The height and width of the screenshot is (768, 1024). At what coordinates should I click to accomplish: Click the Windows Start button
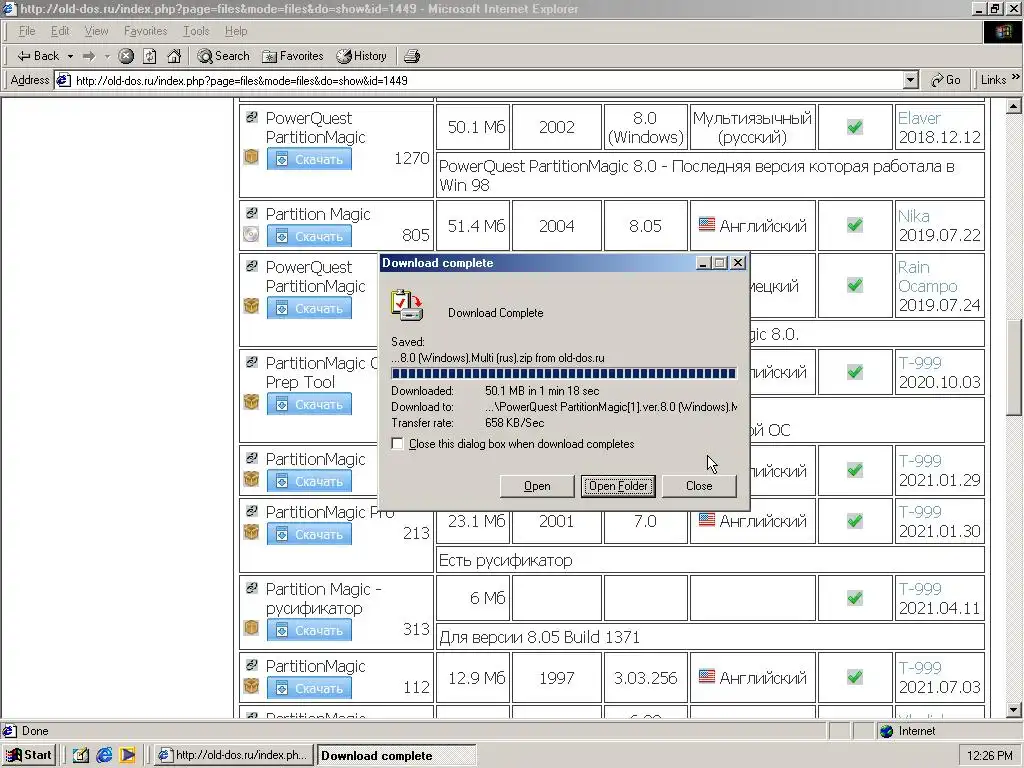(x=29, y=755)
